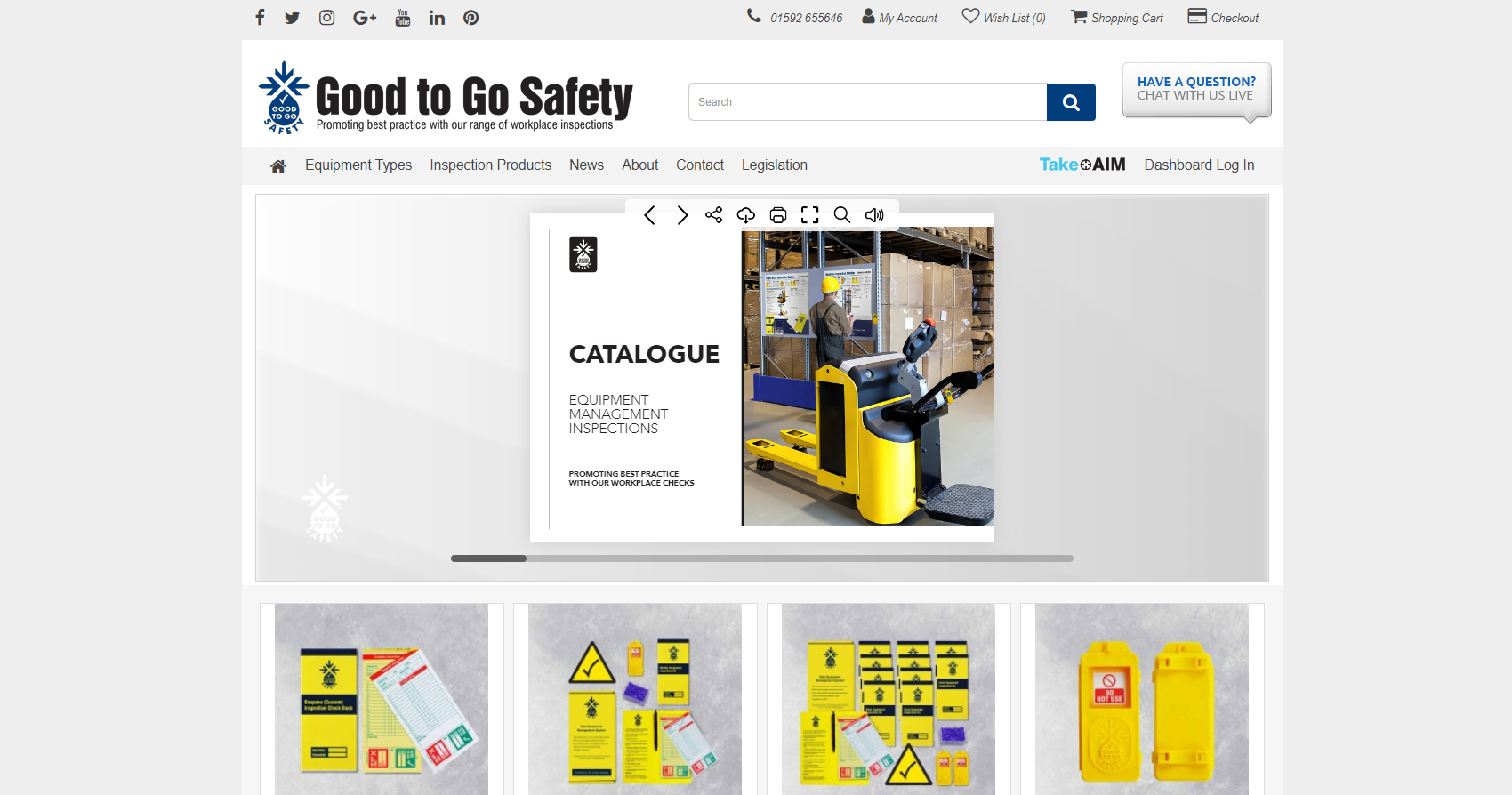1512x795 pixels.
Task: Toggle catalogue page-flip sound
Action: (874, 215)
